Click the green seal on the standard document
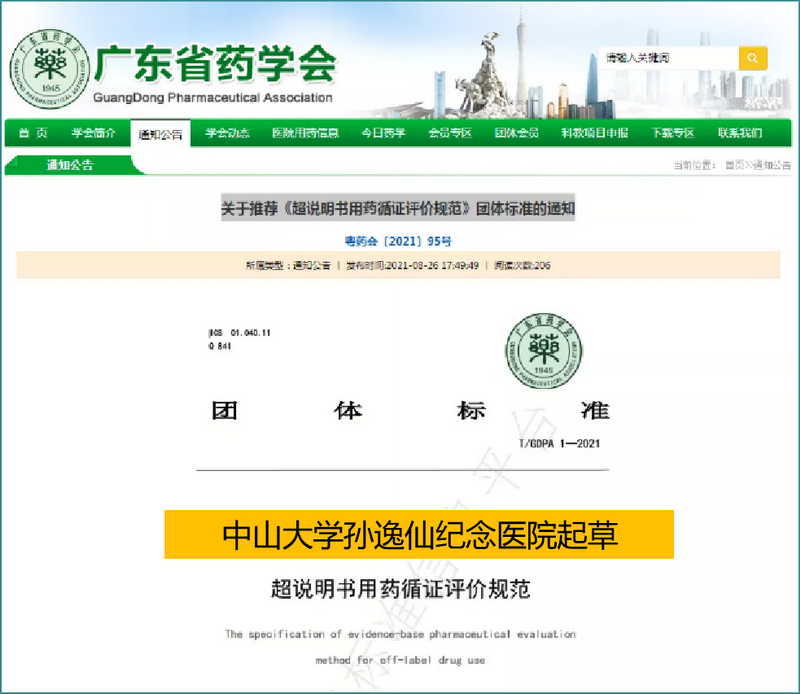 (x=543, y=349)
